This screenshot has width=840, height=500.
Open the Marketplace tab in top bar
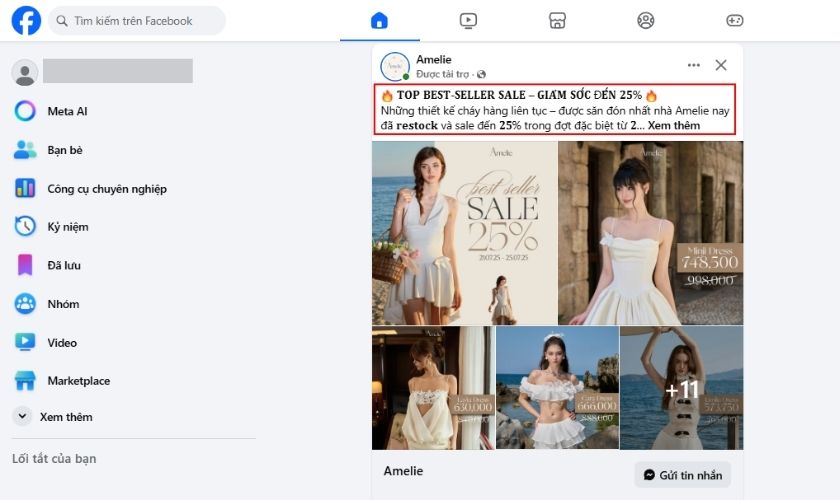click(557, 21)
